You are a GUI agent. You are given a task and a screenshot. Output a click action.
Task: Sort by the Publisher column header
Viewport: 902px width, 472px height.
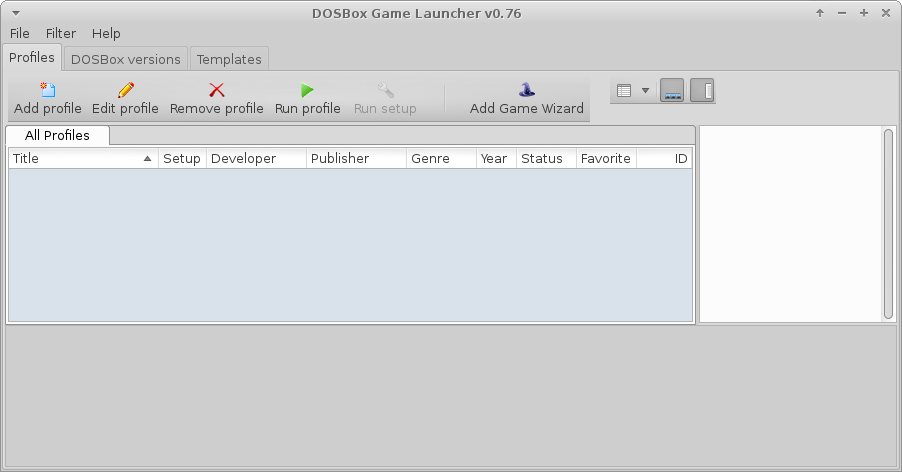[356, 159]
